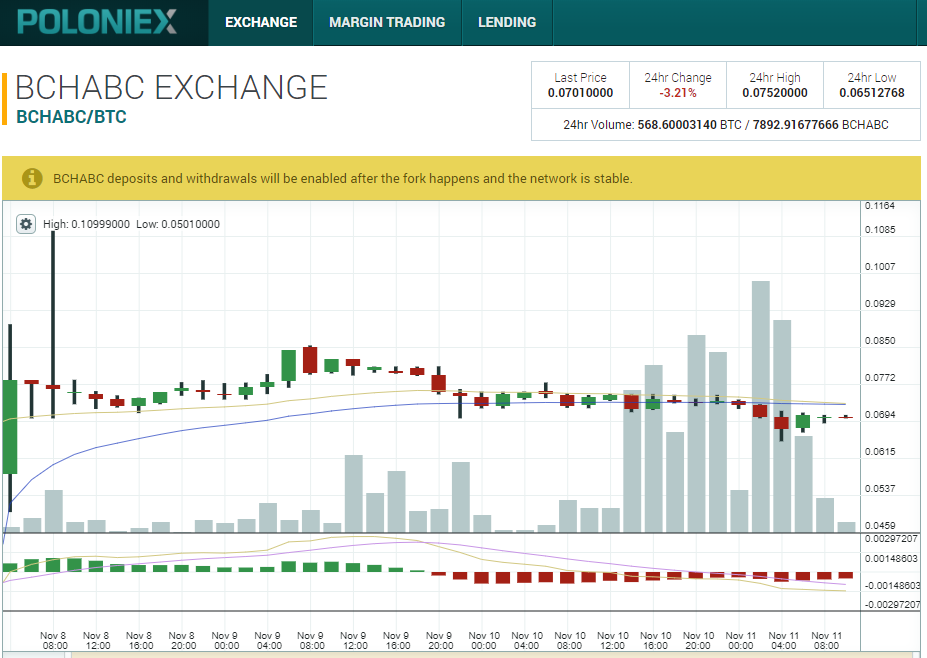Click the Nov 11 08:00 time axis label
The width and height of the screenshot is (927, 658).
(826, 640)
